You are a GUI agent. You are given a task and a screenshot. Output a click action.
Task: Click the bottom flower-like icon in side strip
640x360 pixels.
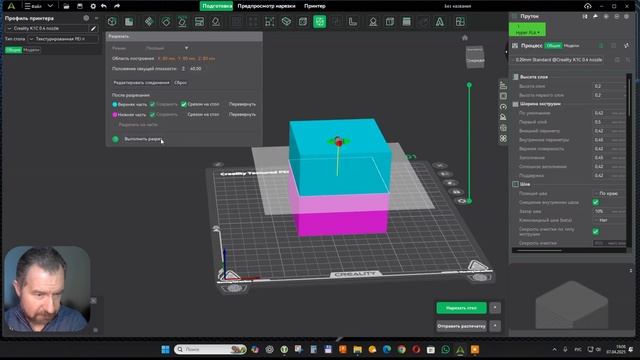pyautogui.click(x=503, y=139)
